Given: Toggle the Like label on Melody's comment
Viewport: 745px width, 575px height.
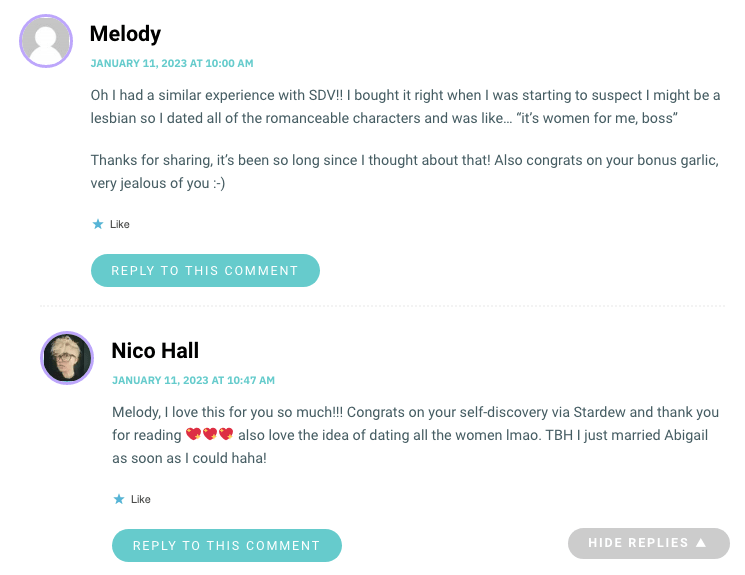Looking at the screenshot, I should [x=120, y=224].
